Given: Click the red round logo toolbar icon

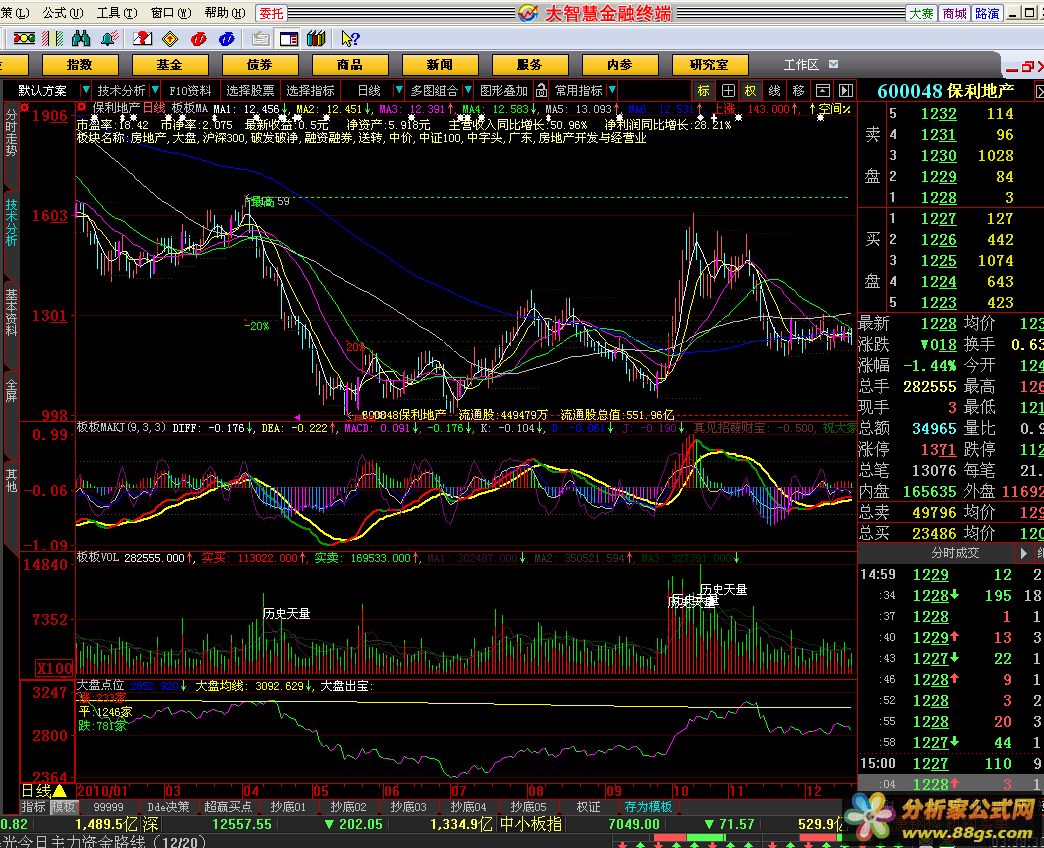Looking at the screenshot, I should point(198,39).
